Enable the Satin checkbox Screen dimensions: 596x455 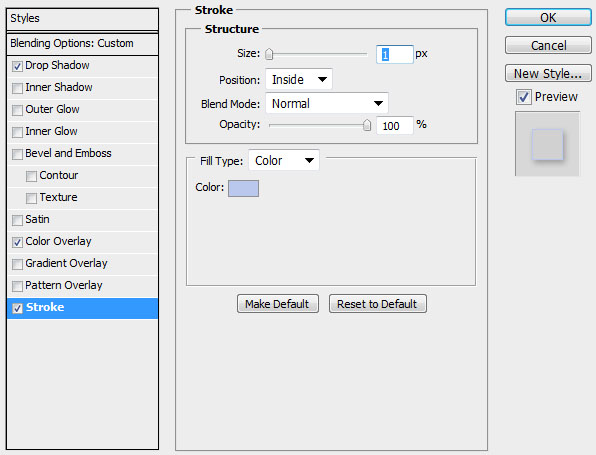(x=17, y=220)
